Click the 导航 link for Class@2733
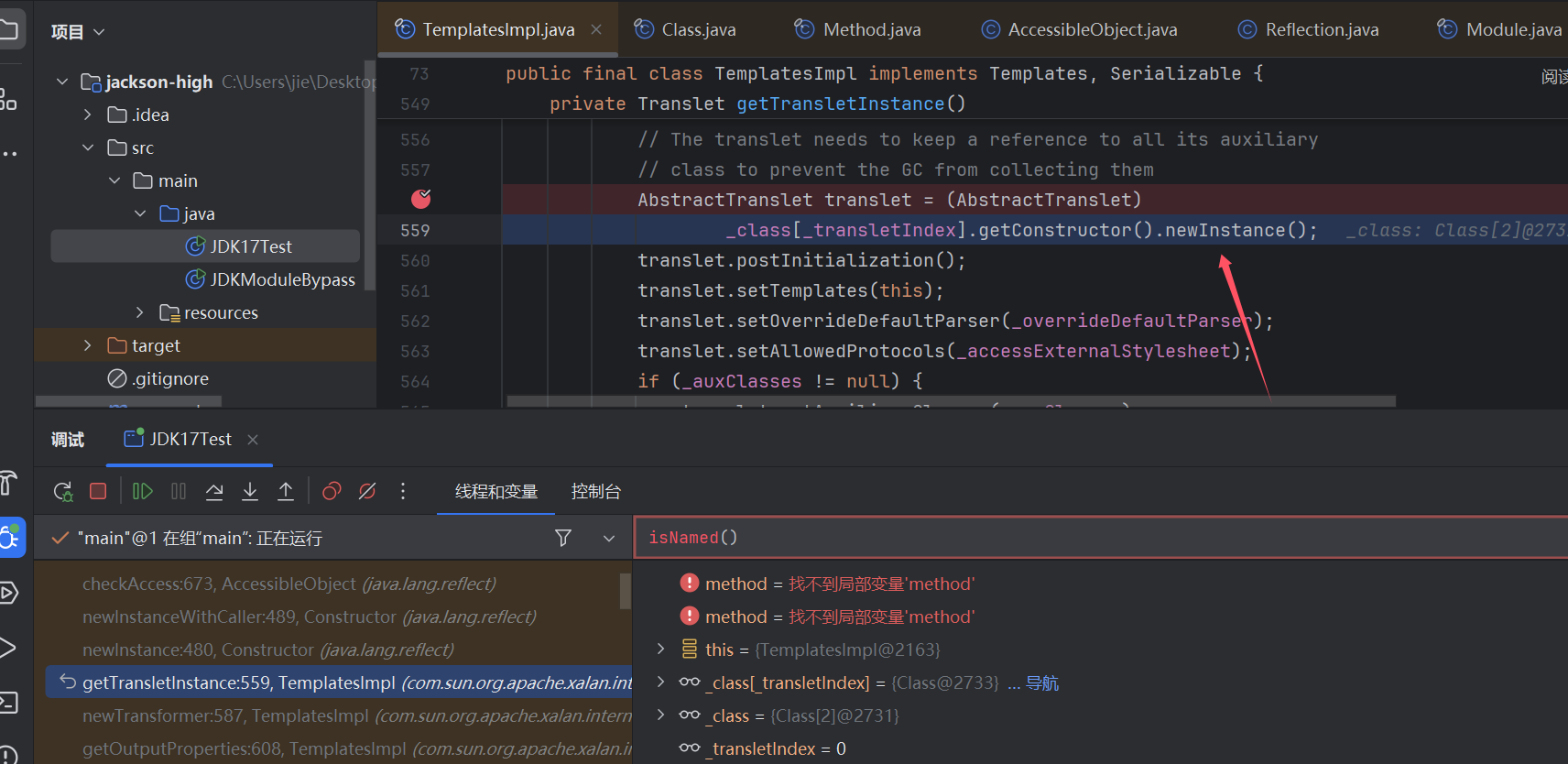1568x764 pixels. (x=1042, y=683)
